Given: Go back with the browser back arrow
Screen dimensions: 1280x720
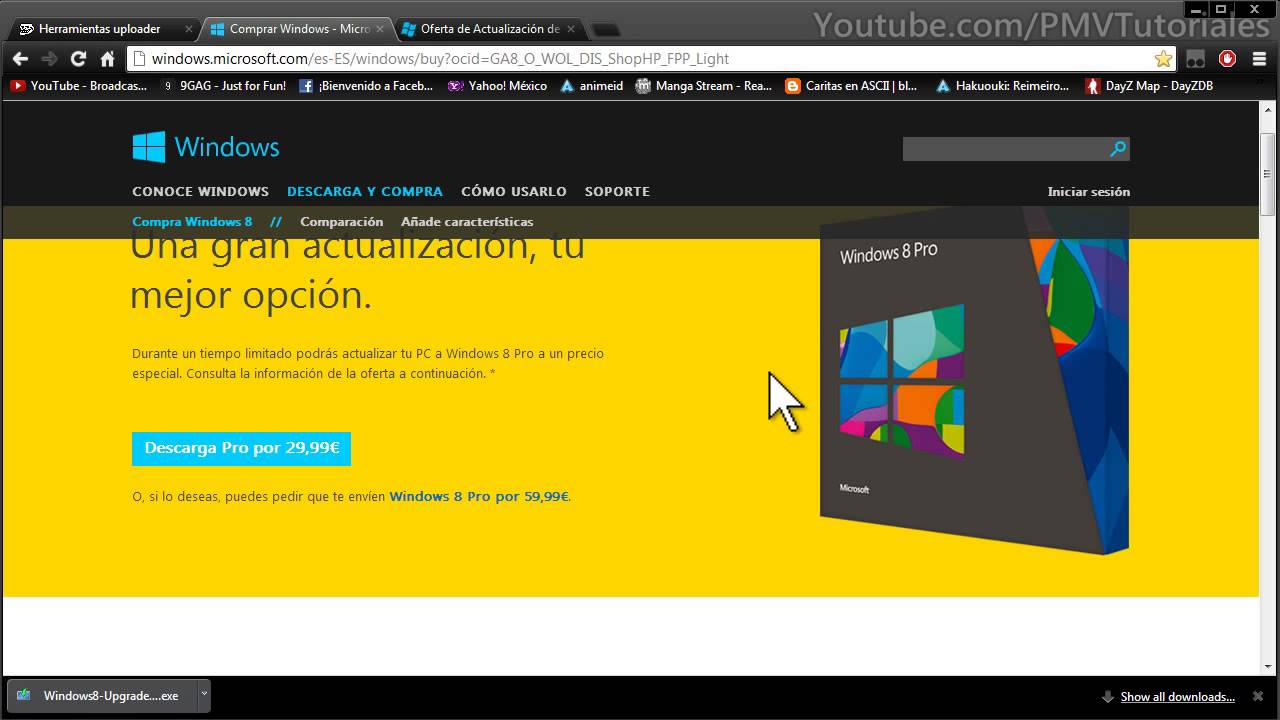Looking at the screenshot, I should coord(20,59).
